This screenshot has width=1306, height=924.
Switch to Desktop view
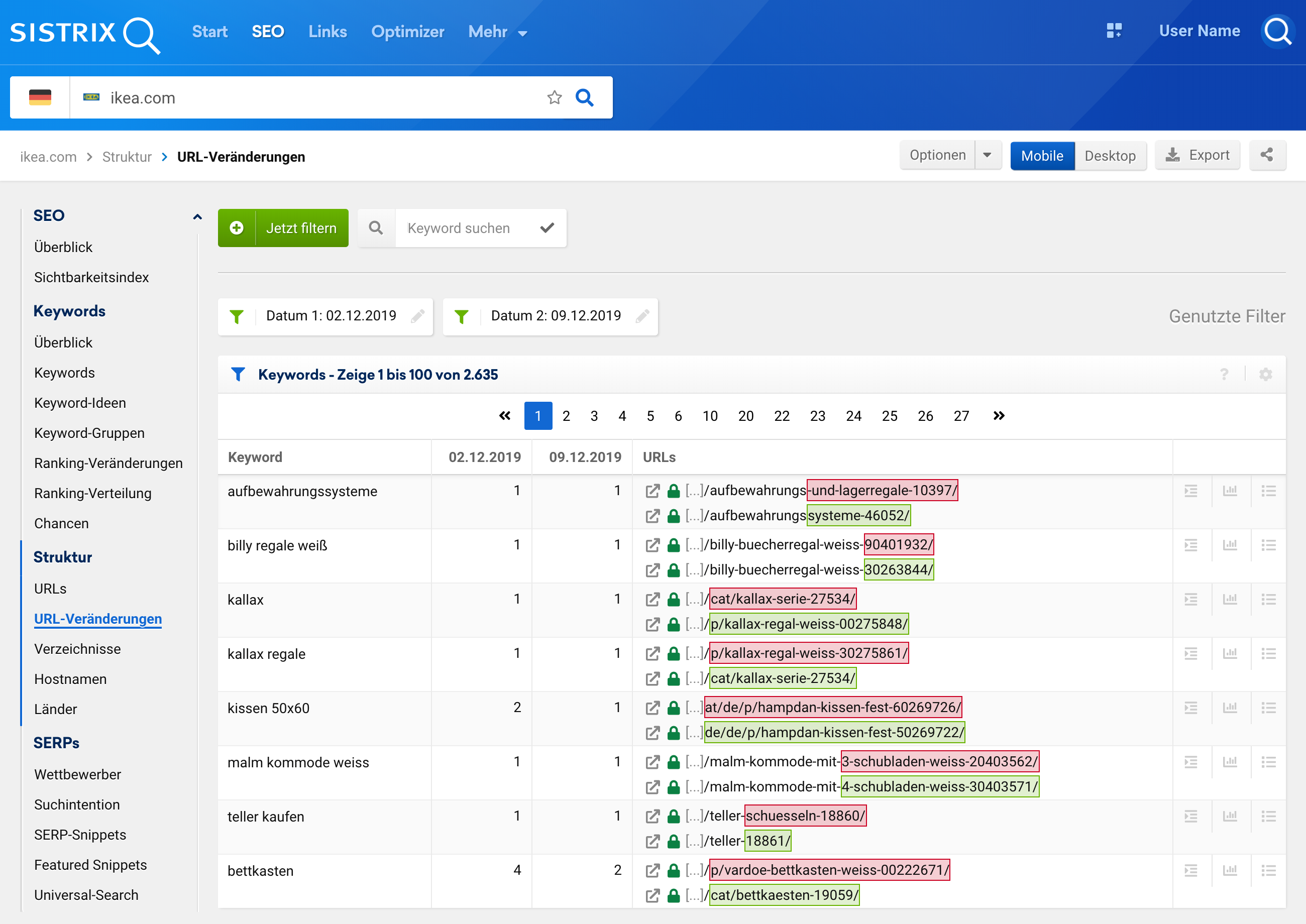(x=1110, y=156)
